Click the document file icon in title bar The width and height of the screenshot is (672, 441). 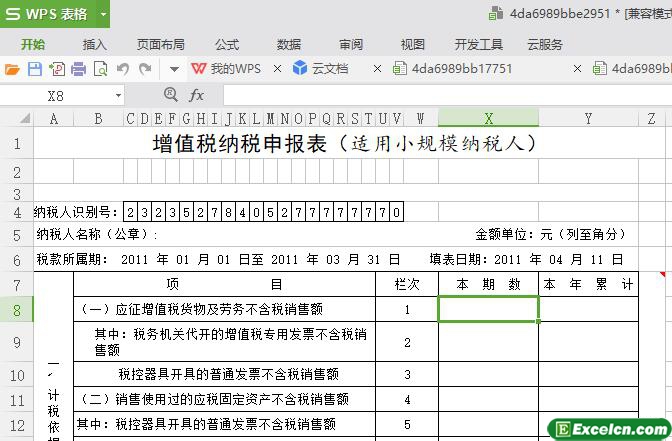(x=496, y=13)
